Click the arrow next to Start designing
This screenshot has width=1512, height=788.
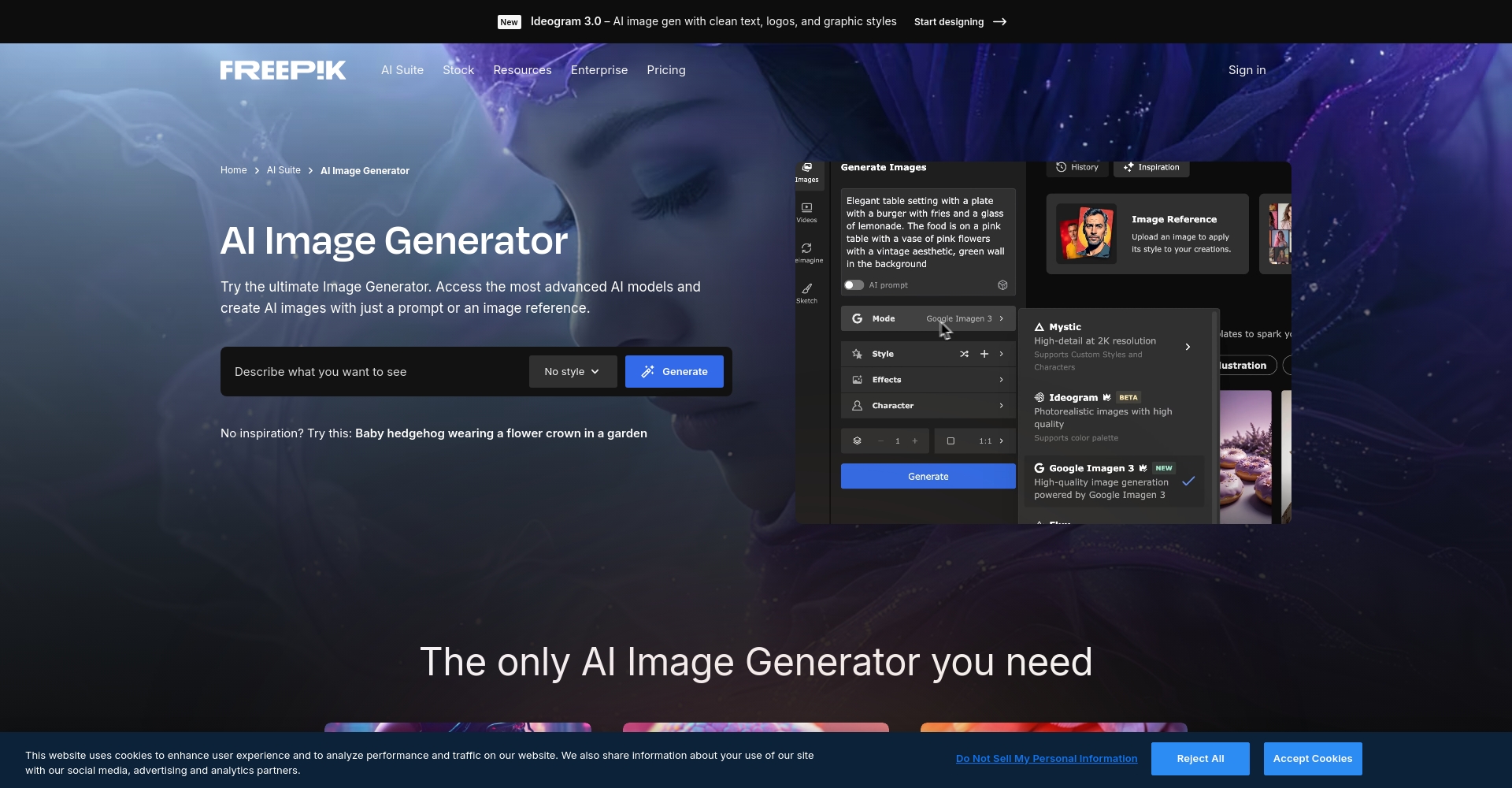pos(1000,22)
